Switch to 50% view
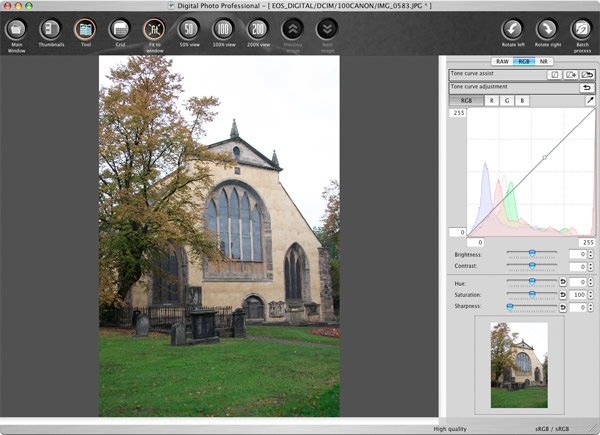This screenshot has height=435, width=600. [x=189, y=29]
